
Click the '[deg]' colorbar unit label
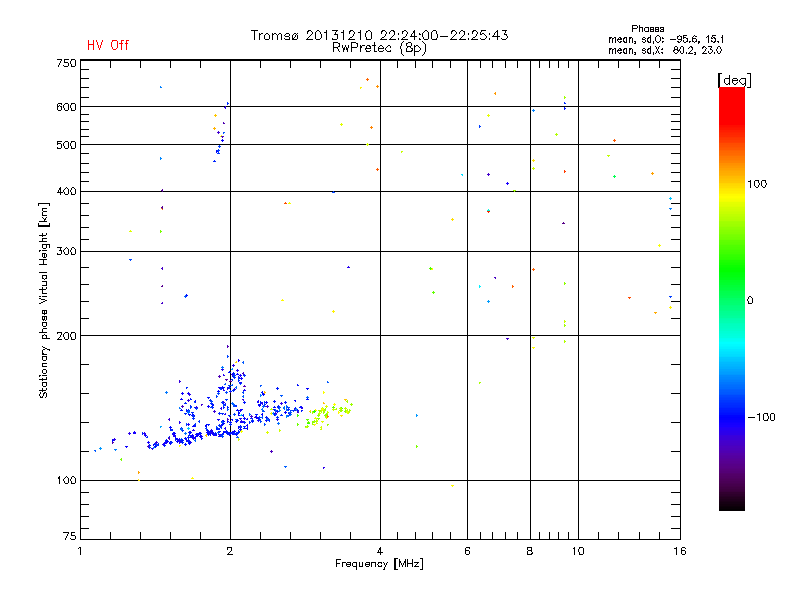tap(734, 80)
